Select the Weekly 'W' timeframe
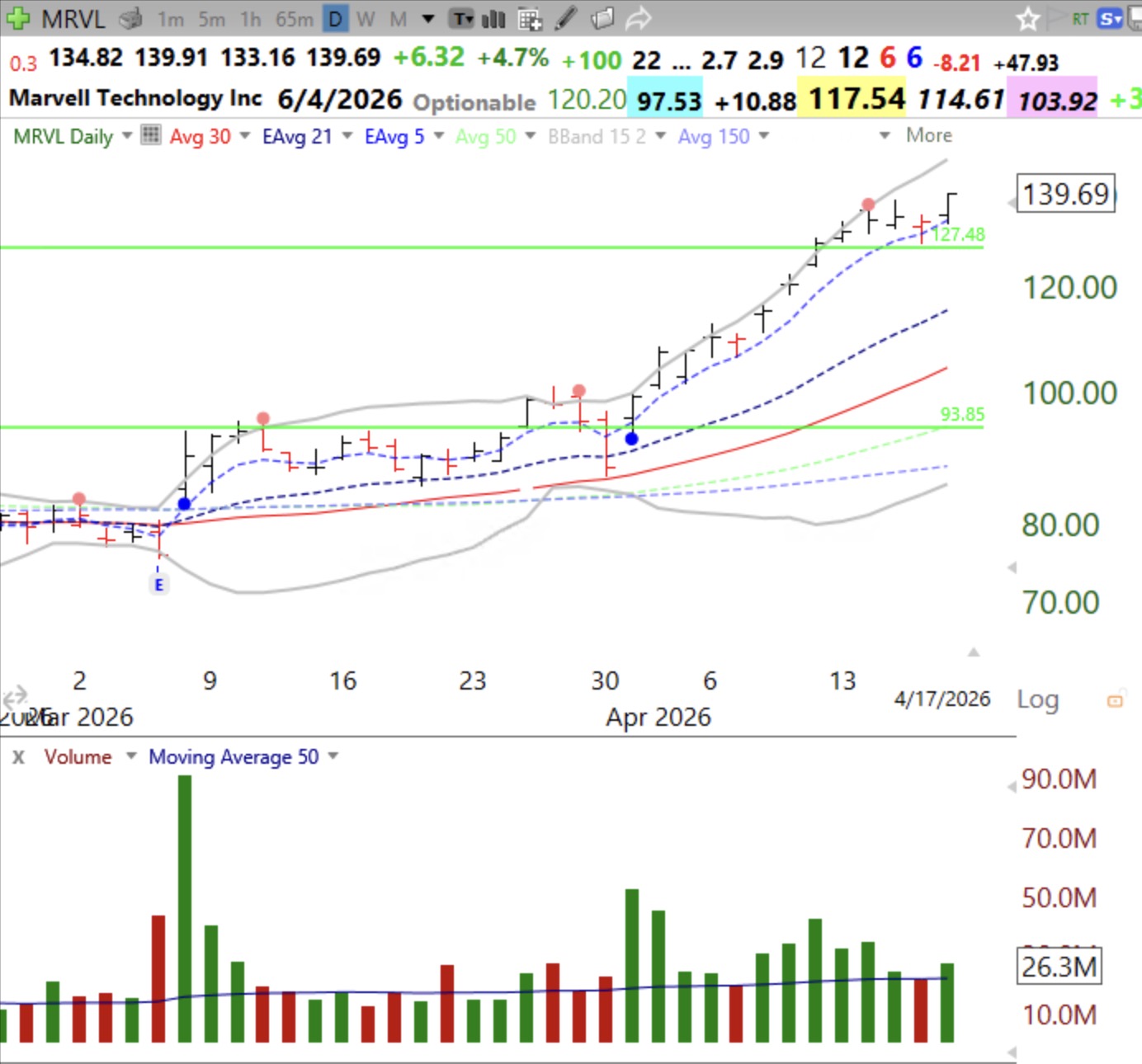This screenshot has width=1142, height=1064. click(366, 19)
